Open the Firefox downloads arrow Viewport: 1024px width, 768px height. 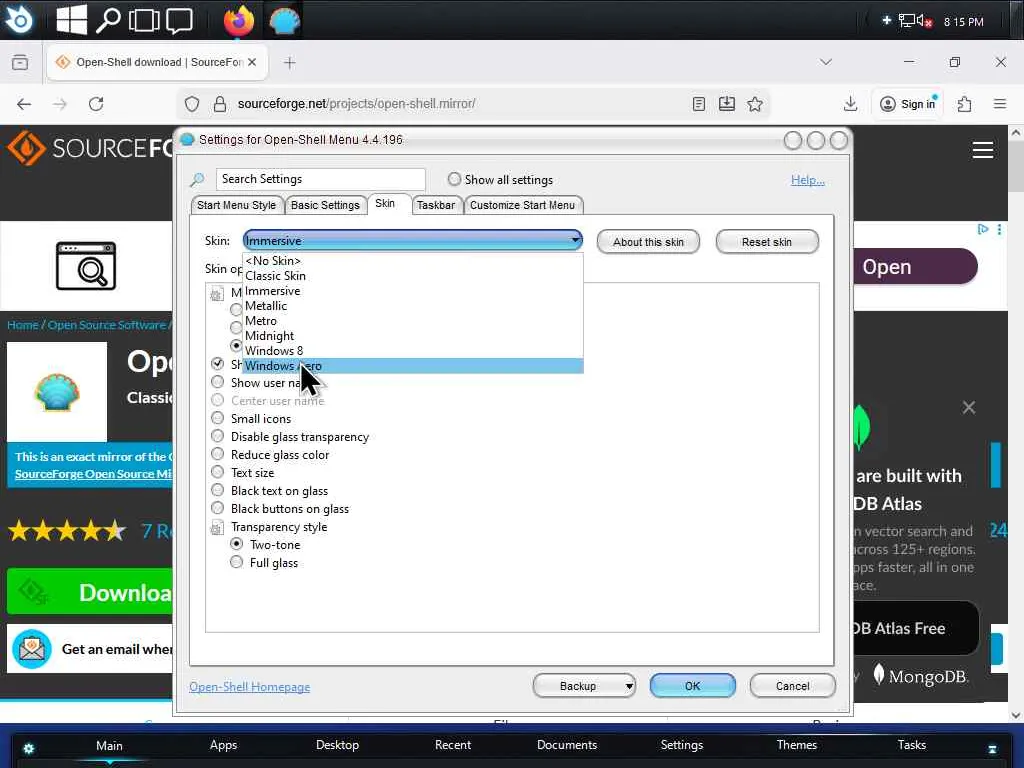point(850,104)
